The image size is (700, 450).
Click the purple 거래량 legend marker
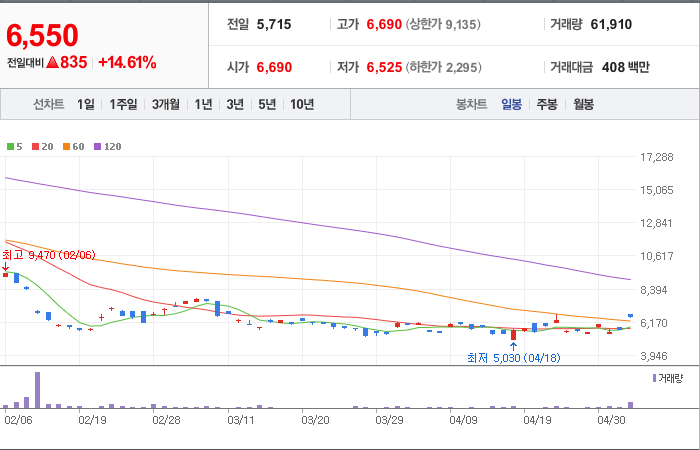tap(654, 379)
